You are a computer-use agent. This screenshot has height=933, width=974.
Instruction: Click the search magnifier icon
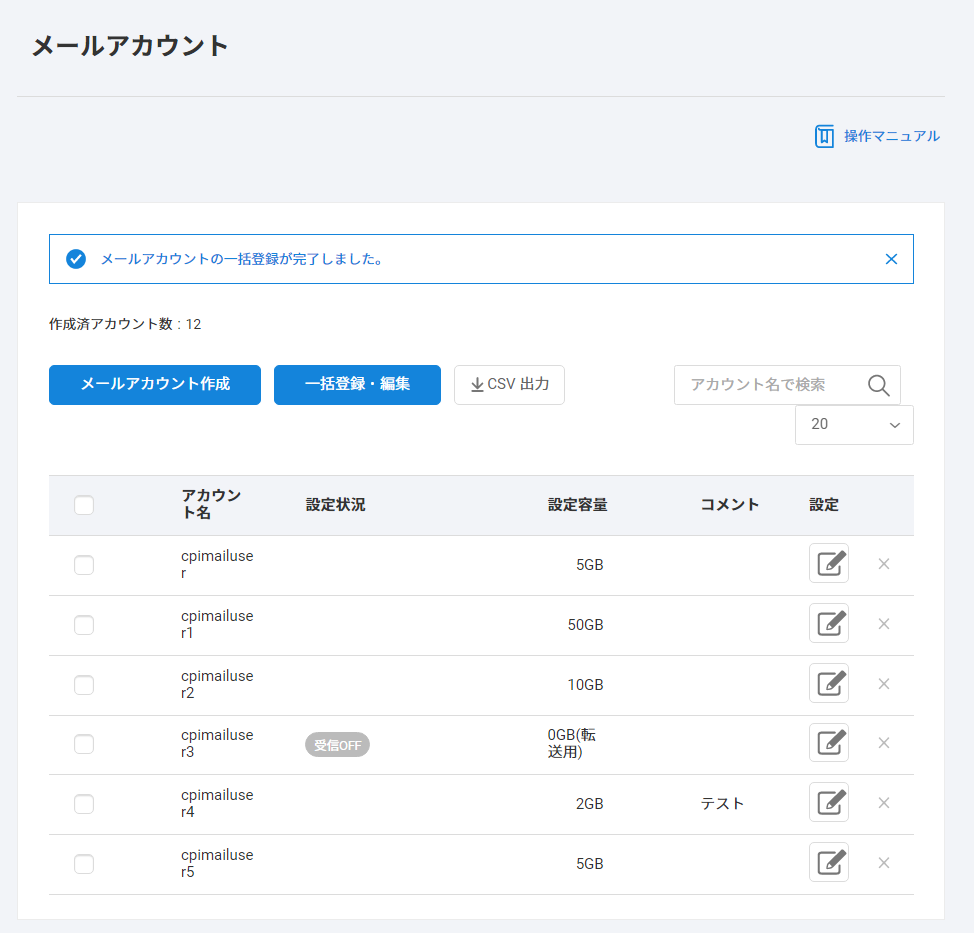[x=878, y=386]
